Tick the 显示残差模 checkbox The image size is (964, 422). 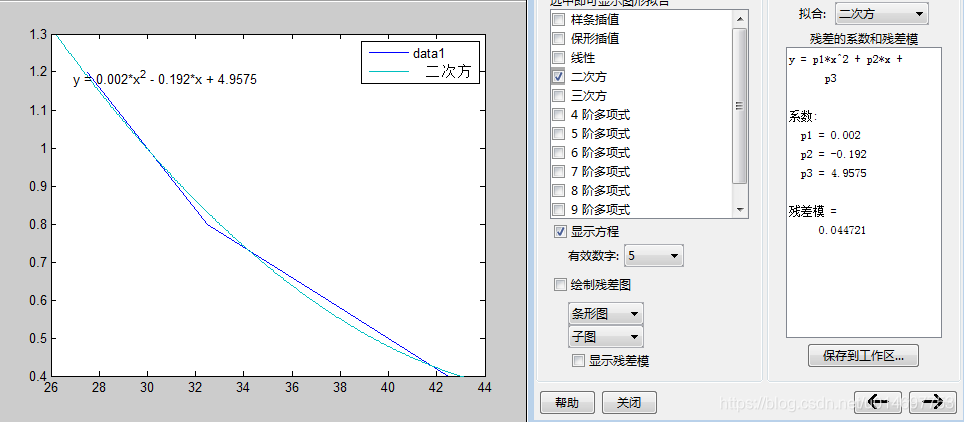click(578, 361)
